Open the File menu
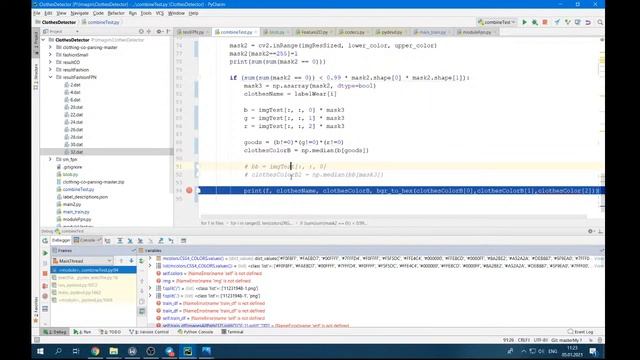 [x=37, y=13]
